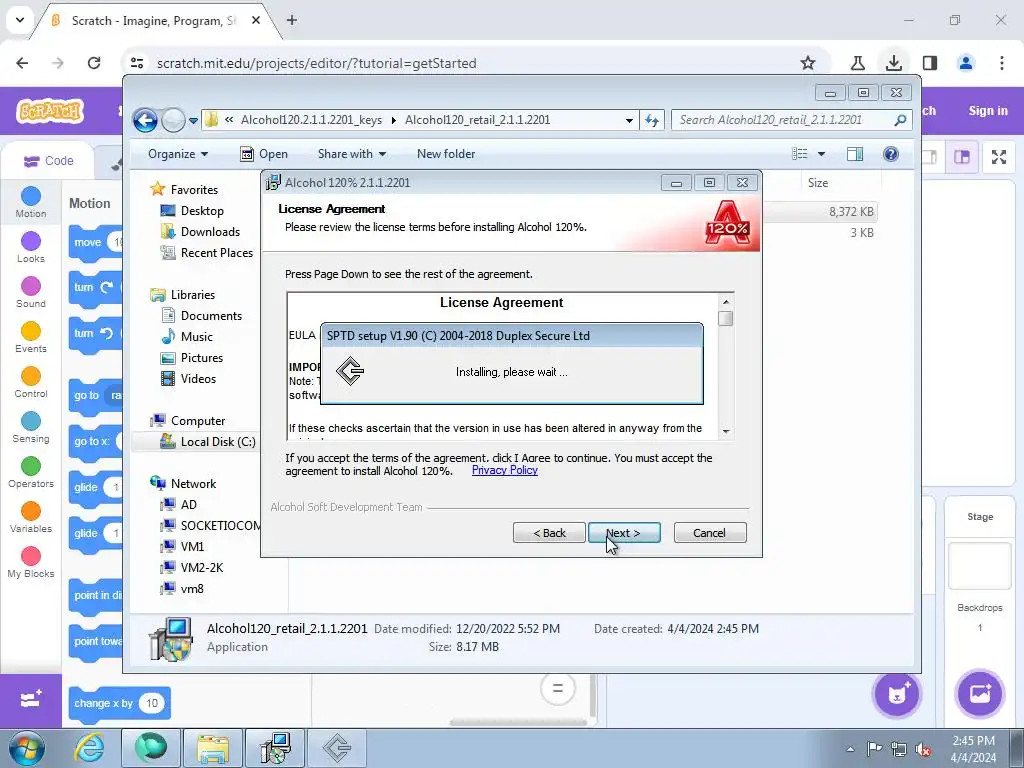Select the Events block category
The width and height of the screenshot is (1024, 768).
31,338
